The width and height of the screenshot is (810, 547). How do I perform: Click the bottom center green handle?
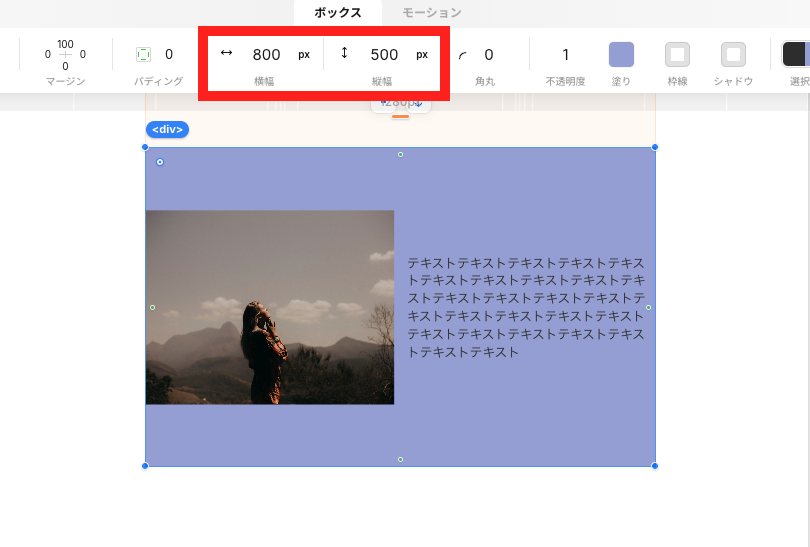point(400,459)
